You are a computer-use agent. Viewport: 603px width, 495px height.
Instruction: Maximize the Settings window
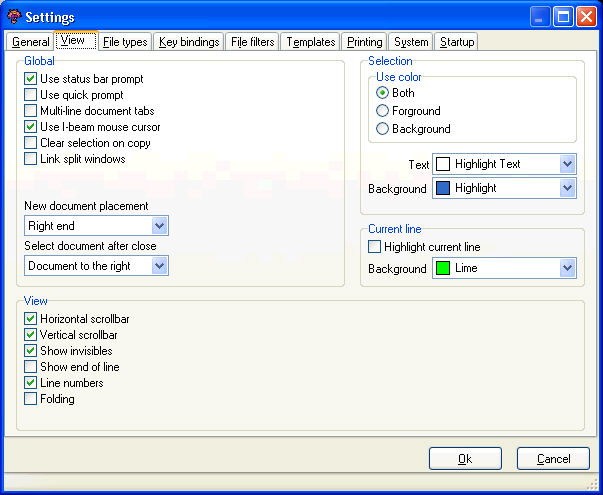click(563, 17)
